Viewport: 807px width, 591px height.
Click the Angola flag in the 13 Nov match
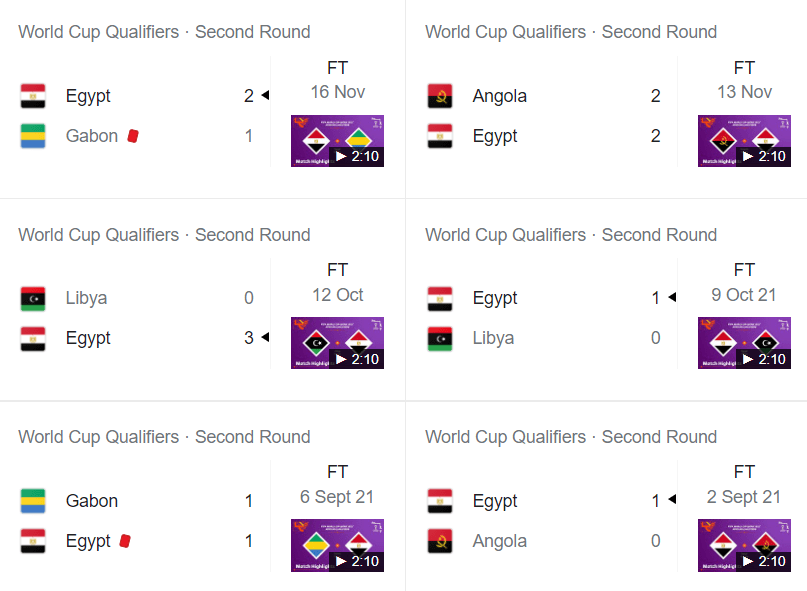coord(440,96)
